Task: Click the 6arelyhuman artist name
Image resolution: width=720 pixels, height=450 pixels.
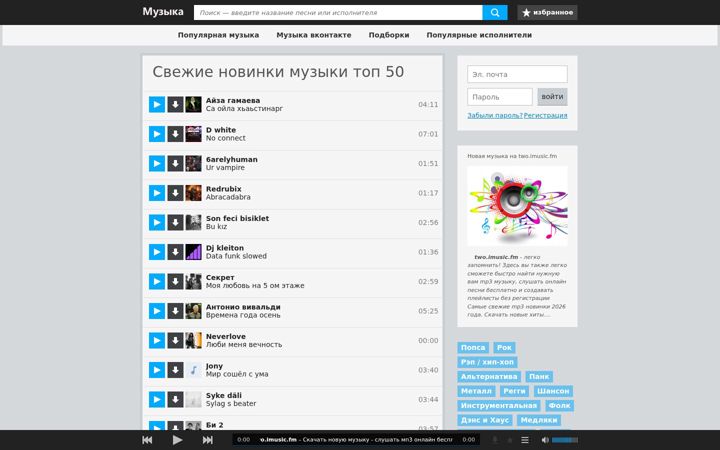Action: click(x=231, y=159)
